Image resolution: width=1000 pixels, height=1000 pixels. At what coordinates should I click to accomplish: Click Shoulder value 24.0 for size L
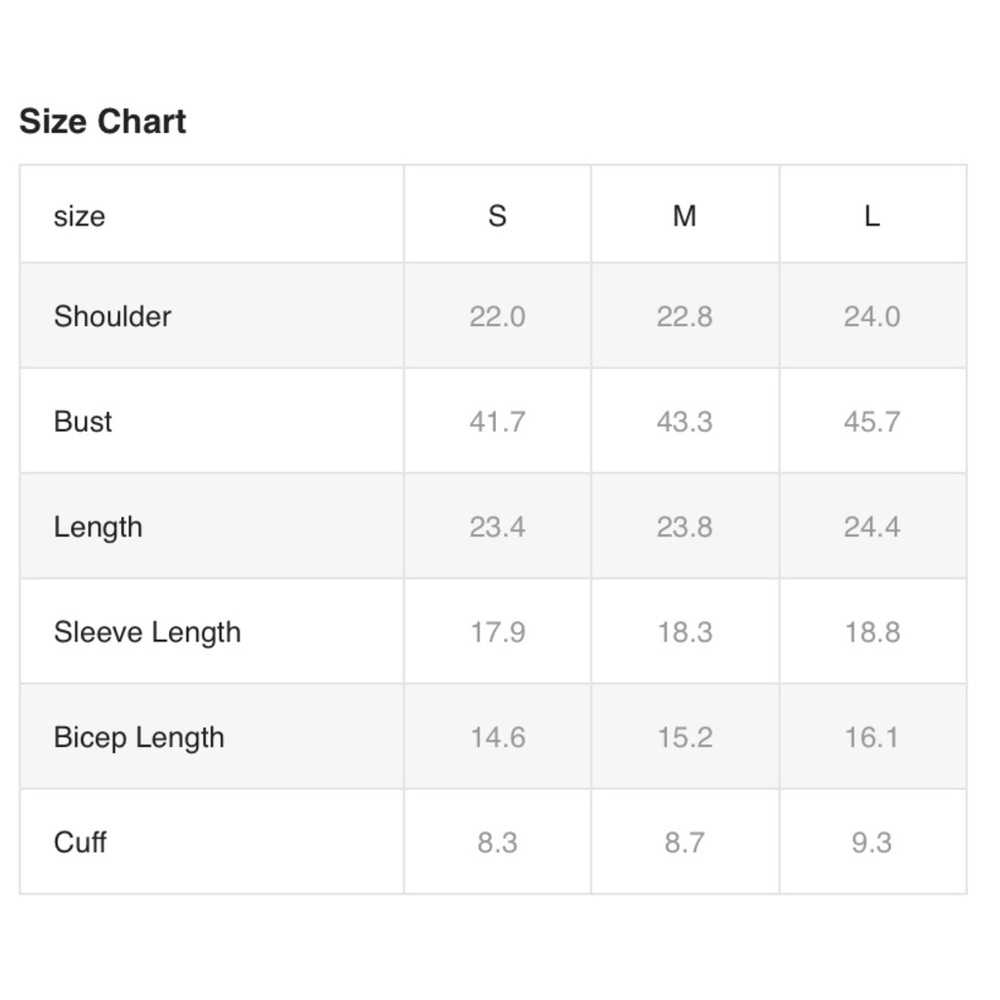coord(872,316)
